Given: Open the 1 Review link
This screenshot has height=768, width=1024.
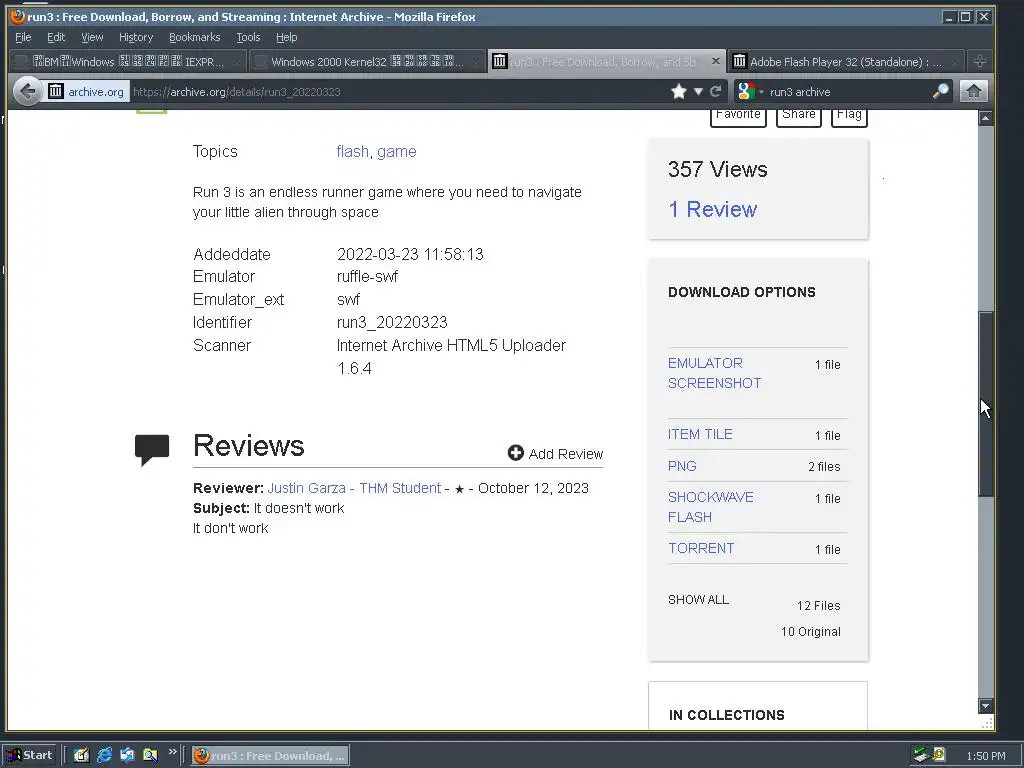Looking at the screenshot, I should pyautogui.click(x=712, y=209).
